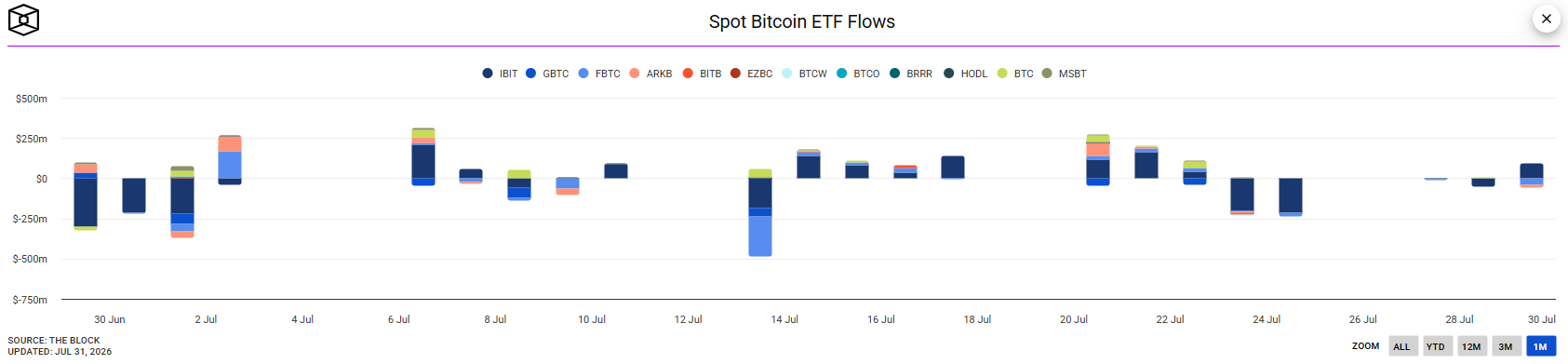1568x364 pixels.
Task: Click the BITB legend color dot
Action: [688, 74]
